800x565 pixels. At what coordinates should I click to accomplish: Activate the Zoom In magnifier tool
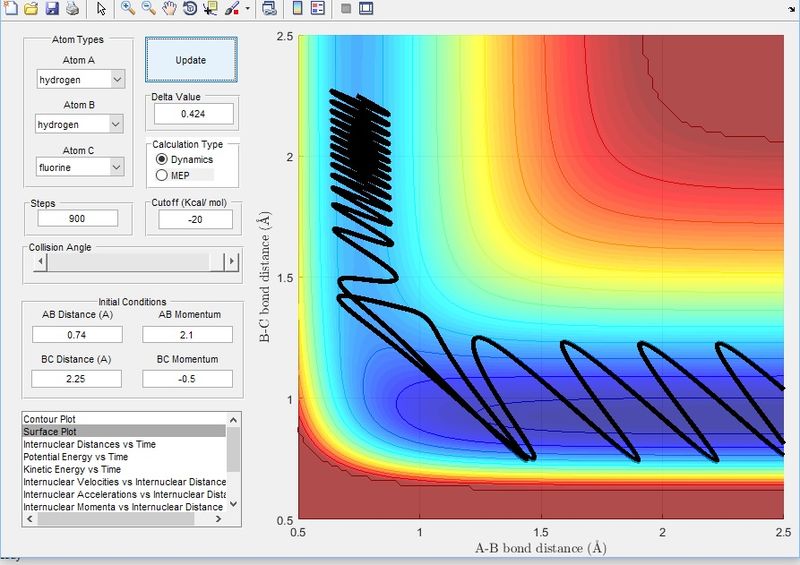(128, 8)
